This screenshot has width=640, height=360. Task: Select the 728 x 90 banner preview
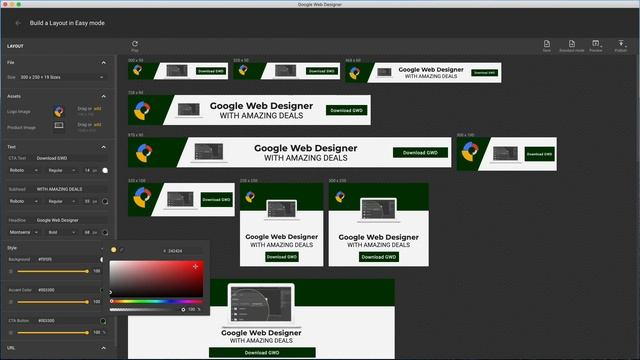tap(249, 110)
